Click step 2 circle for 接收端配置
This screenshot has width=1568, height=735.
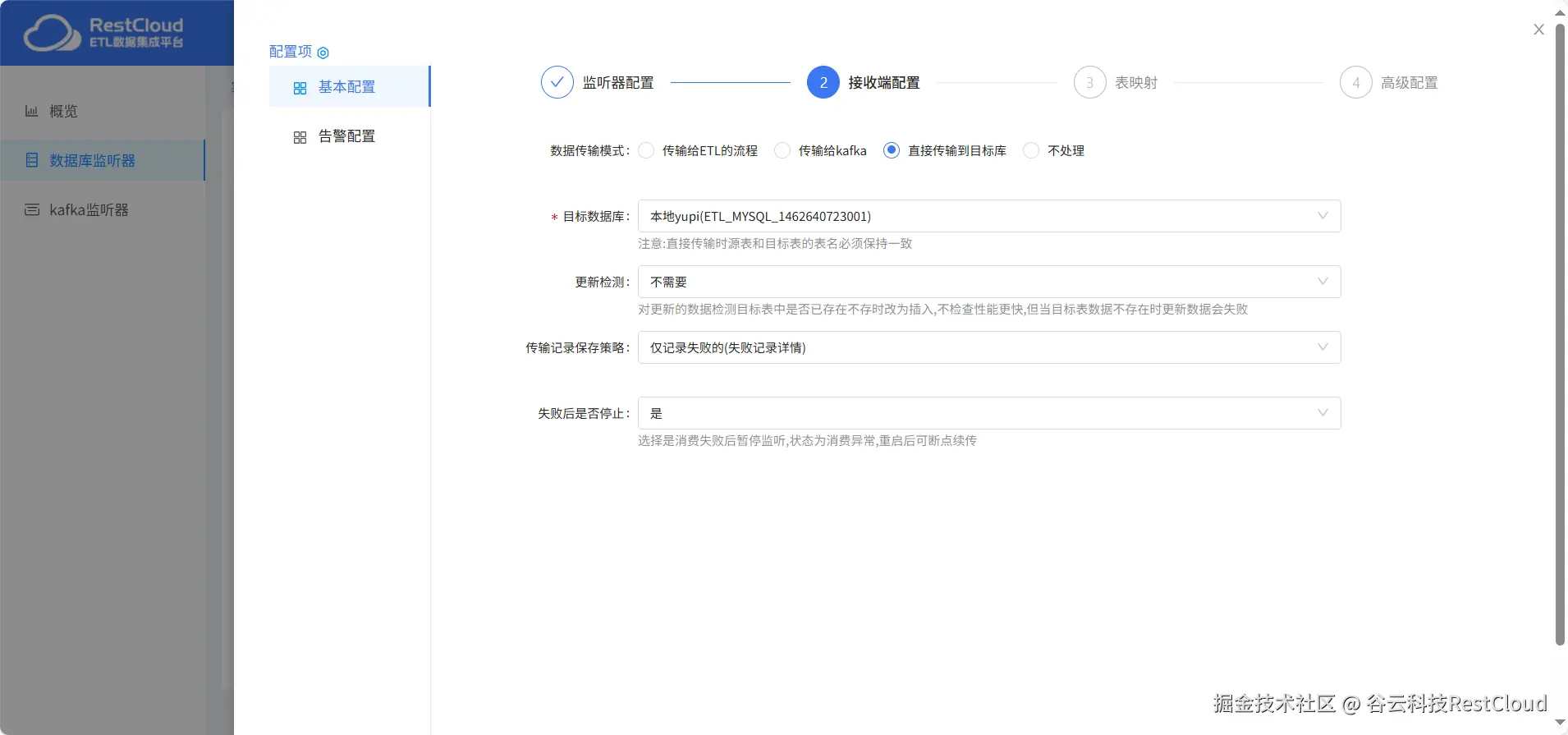click(x=823, y=82)
